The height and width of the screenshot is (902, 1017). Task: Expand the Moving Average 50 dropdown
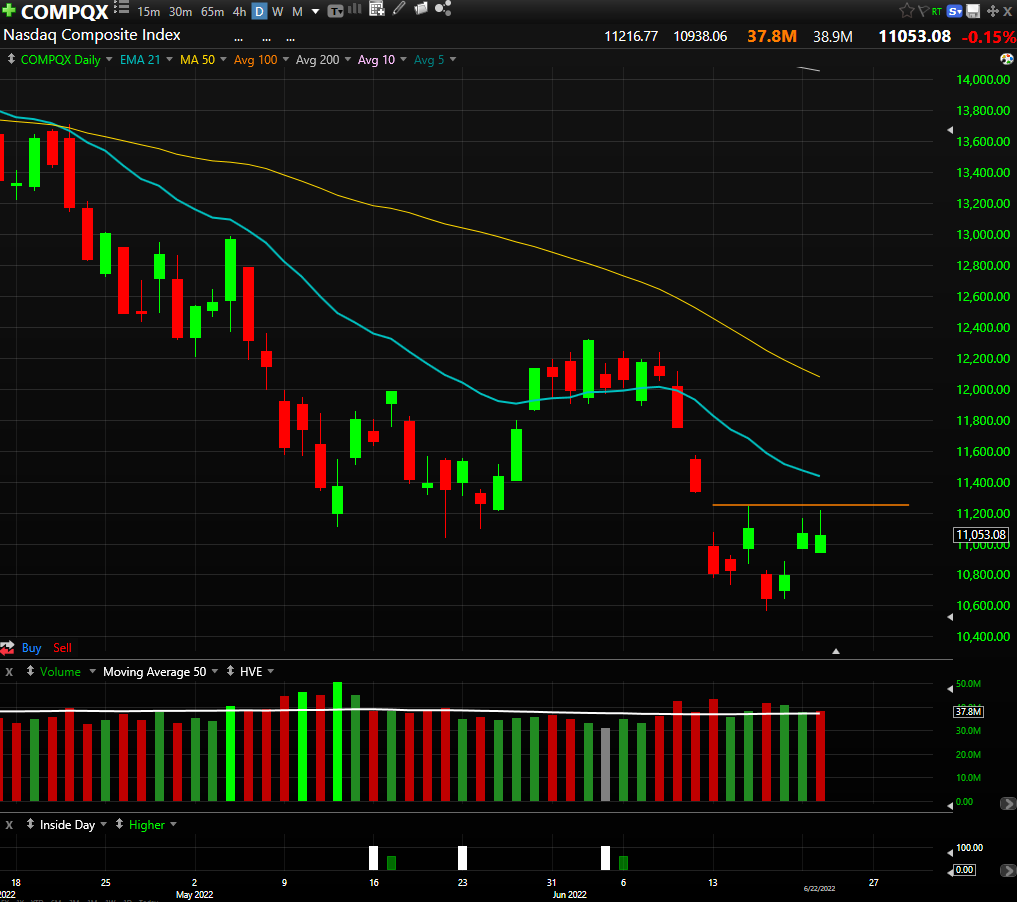point(215,671)
